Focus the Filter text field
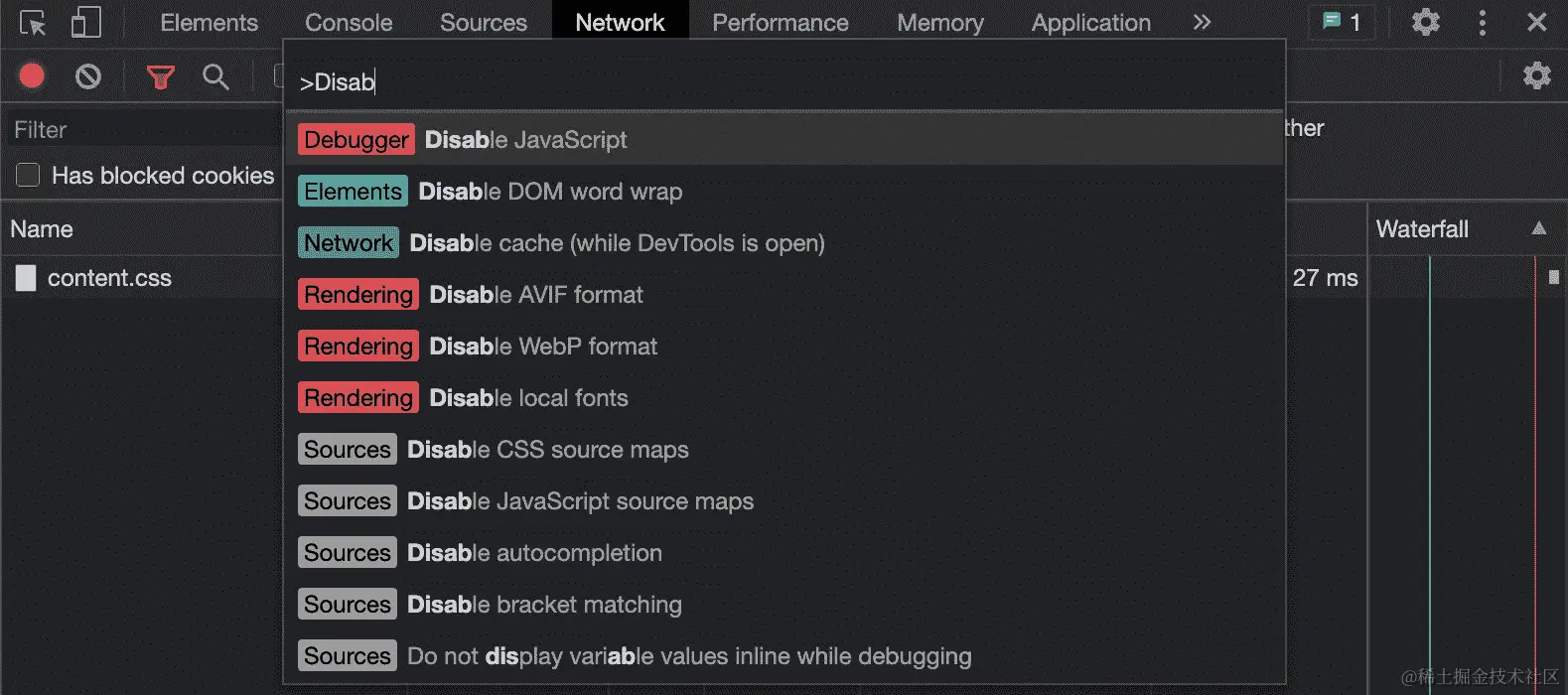1568x695 pixels. 144,130
